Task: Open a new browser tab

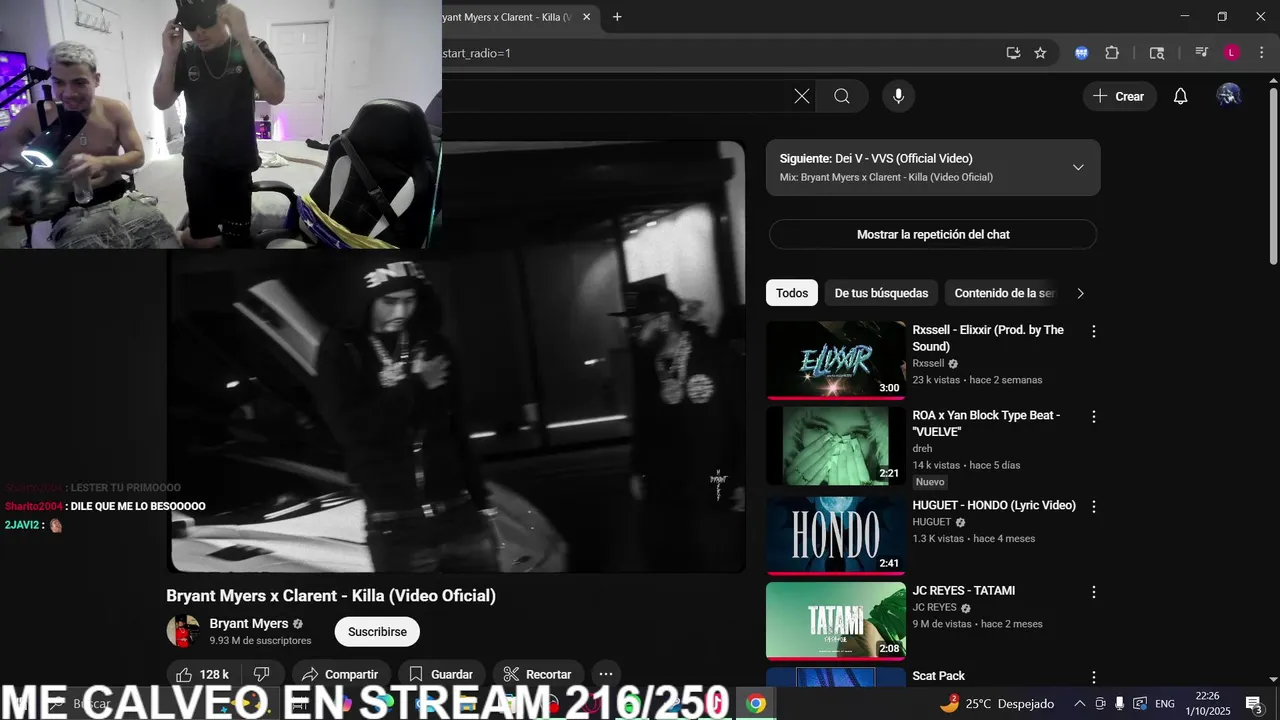Action: [x=617, y=17]
